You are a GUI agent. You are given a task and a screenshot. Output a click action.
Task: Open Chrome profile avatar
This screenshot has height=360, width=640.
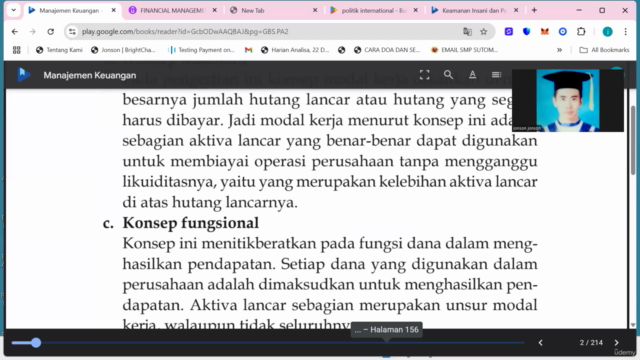[x=607, y=31]
